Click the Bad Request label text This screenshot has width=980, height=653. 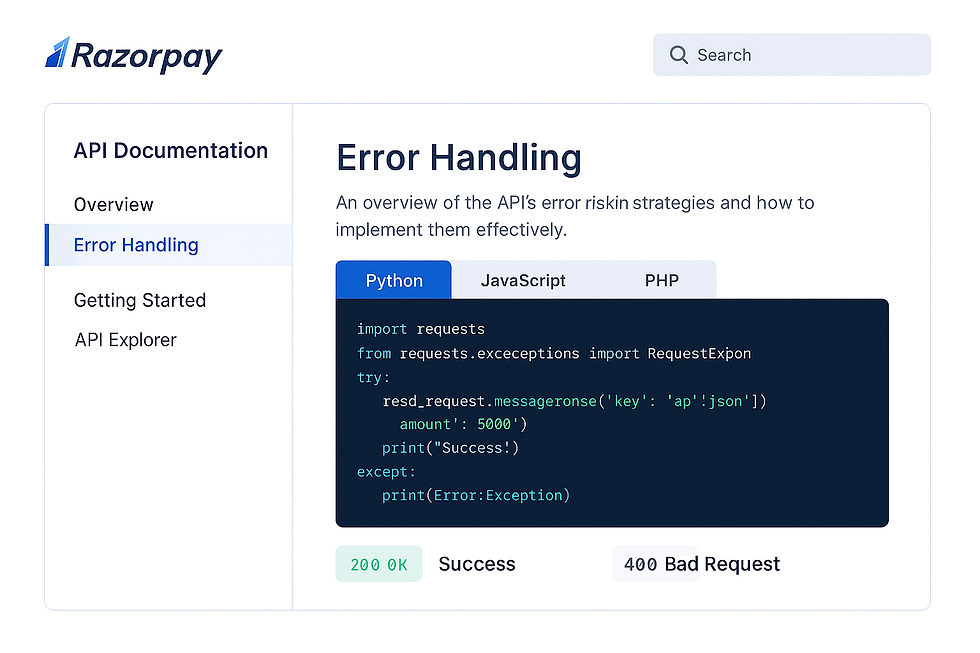[x=722, y=564]
